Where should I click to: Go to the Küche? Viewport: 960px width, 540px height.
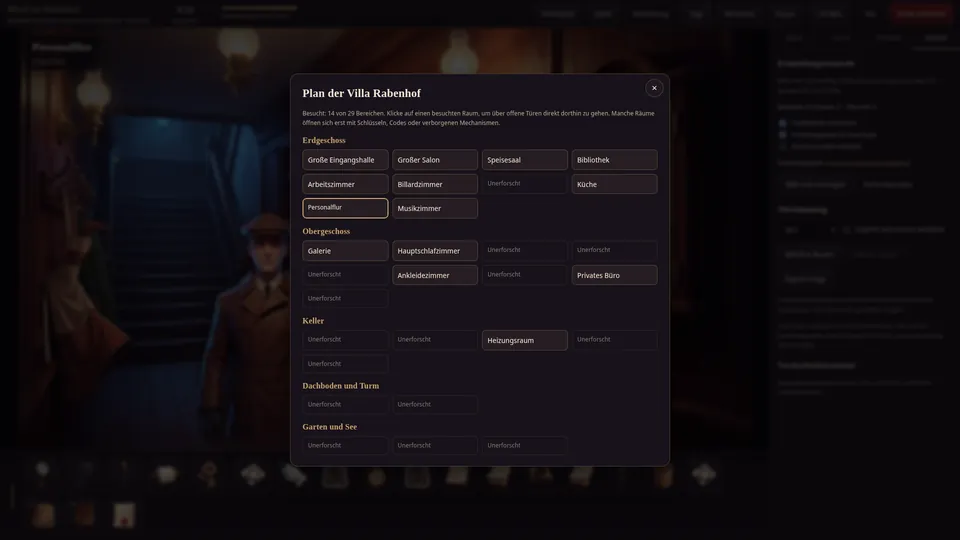(x=615, y=184)
